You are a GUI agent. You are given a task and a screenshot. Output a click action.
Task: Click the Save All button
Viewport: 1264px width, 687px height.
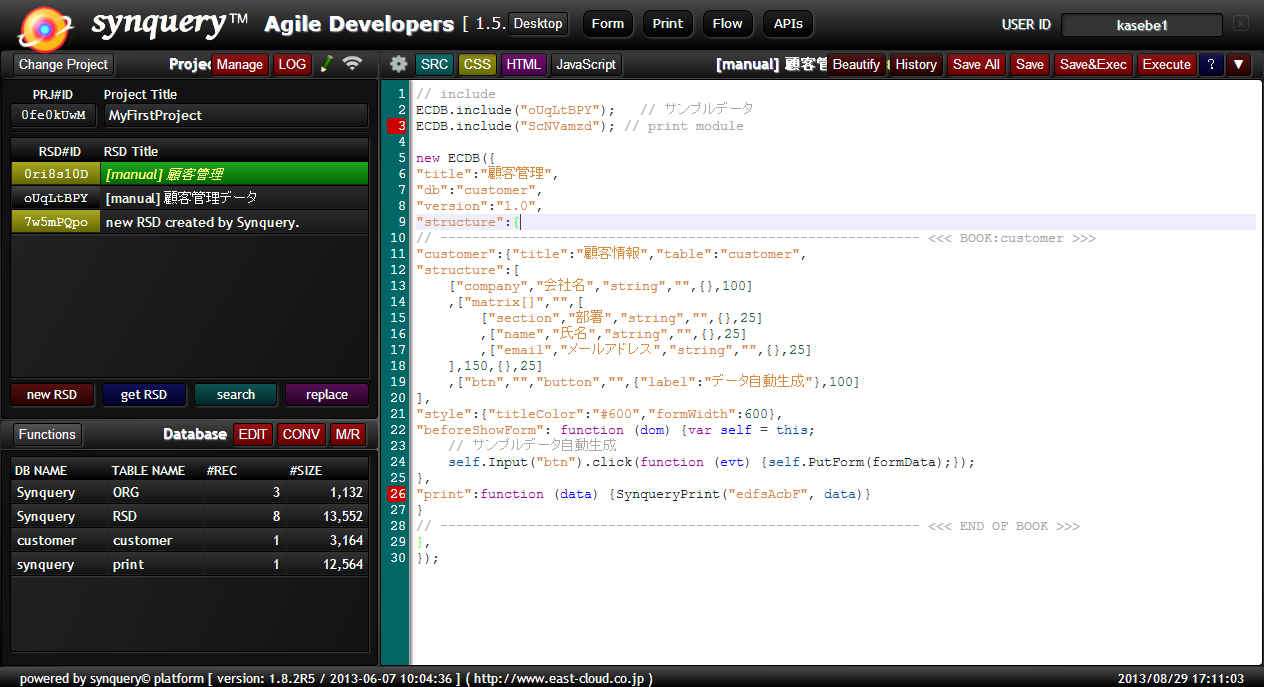tap(976, 64)
